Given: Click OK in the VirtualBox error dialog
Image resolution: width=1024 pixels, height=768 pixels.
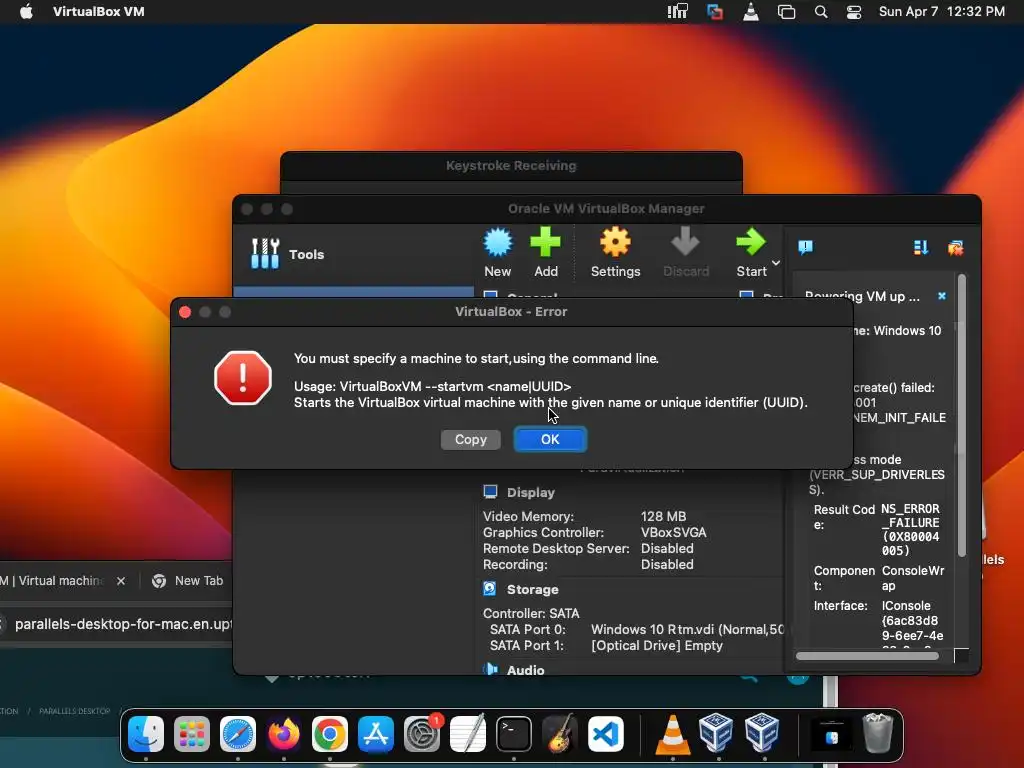Looking at the screenshot, I should 550,440.
